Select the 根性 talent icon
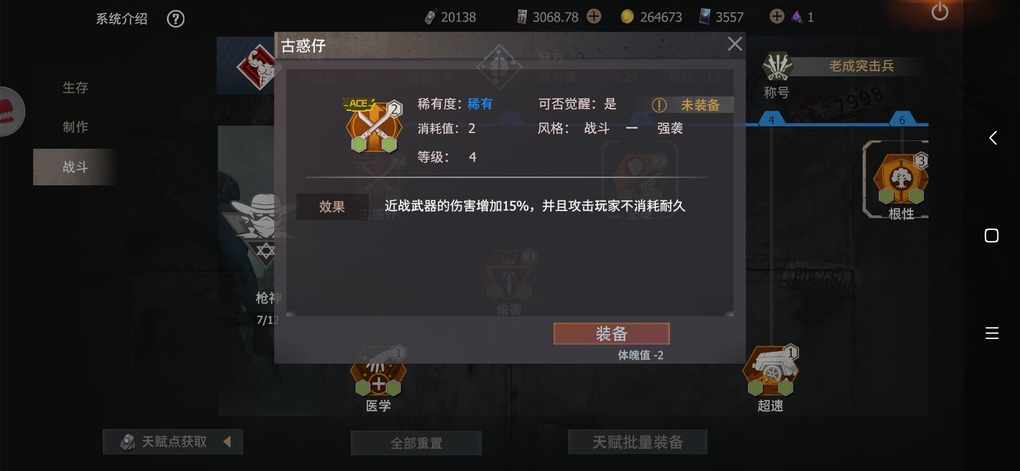The width and height of the screenshot is (1020, 471). click(x=901, y=178)
